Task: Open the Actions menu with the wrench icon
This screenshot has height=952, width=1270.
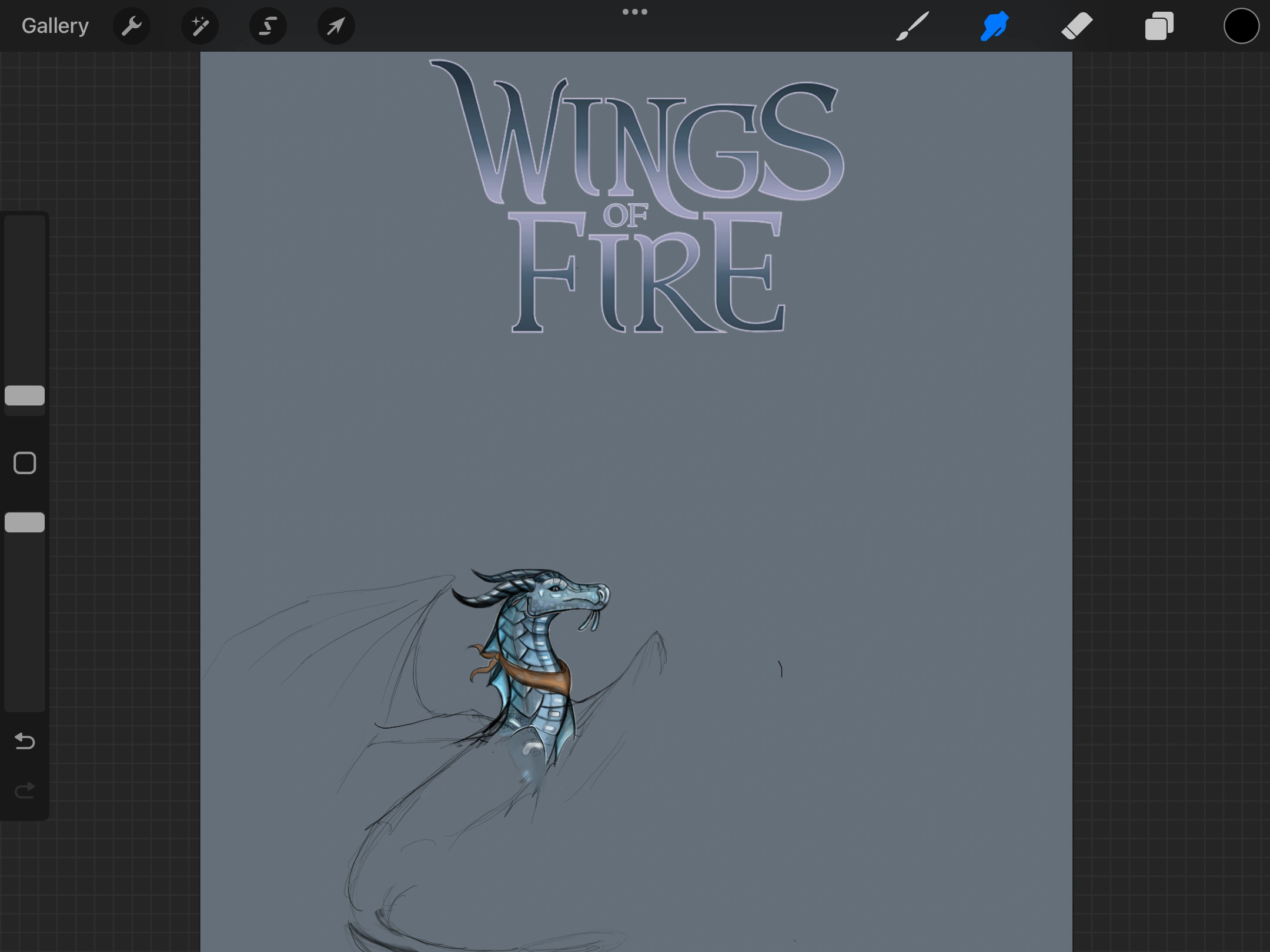Action: click(x=132, y=25)
